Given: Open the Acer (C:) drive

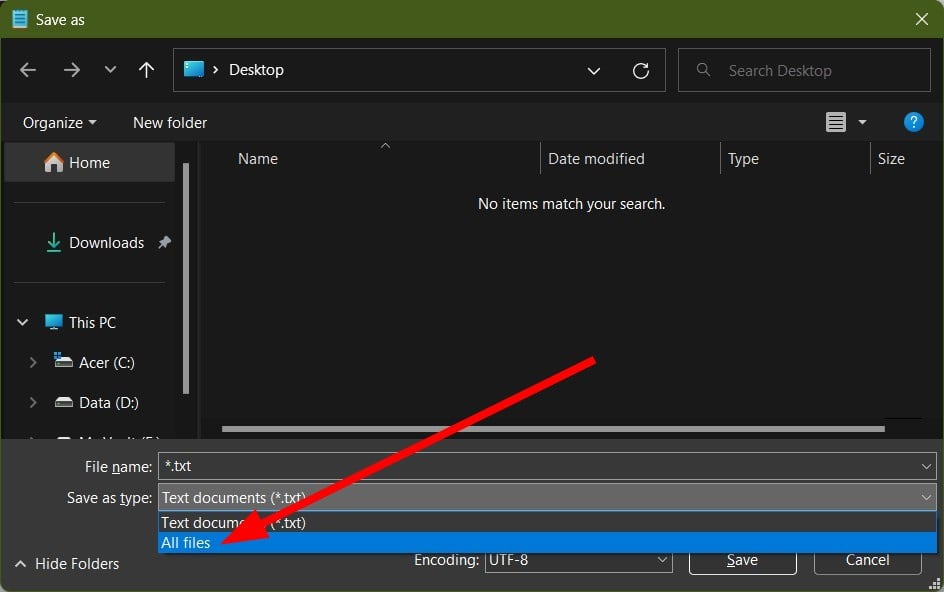Looking at the screenshot, I should [103, 362].
